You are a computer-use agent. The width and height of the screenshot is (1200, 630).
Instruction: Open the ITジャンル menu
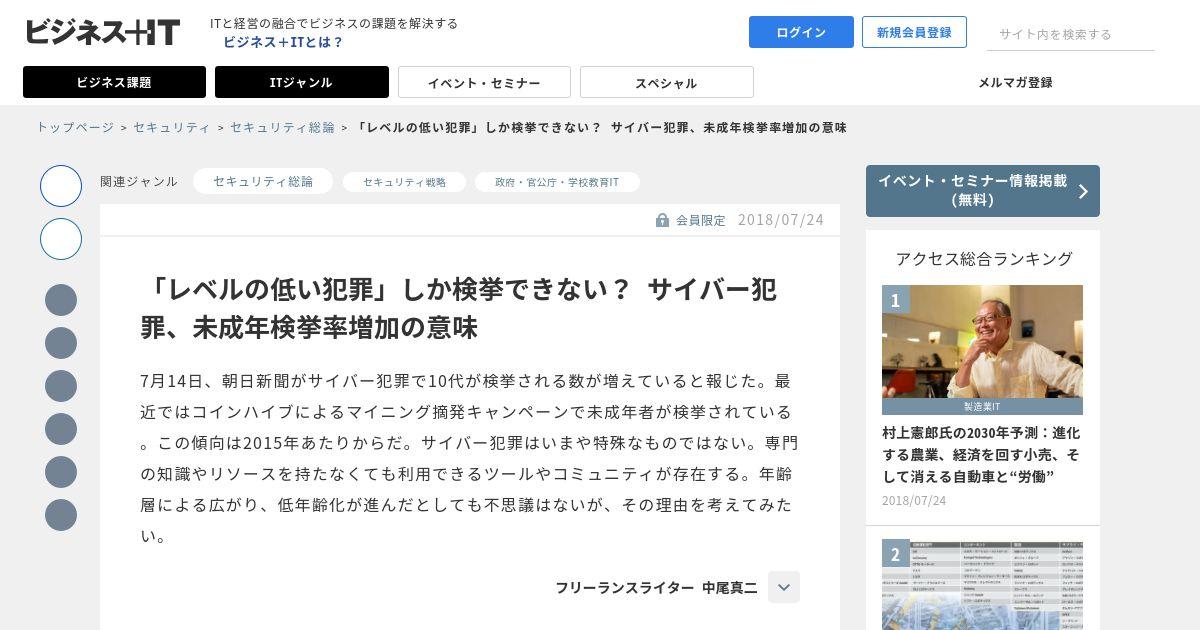click(302, 82)
